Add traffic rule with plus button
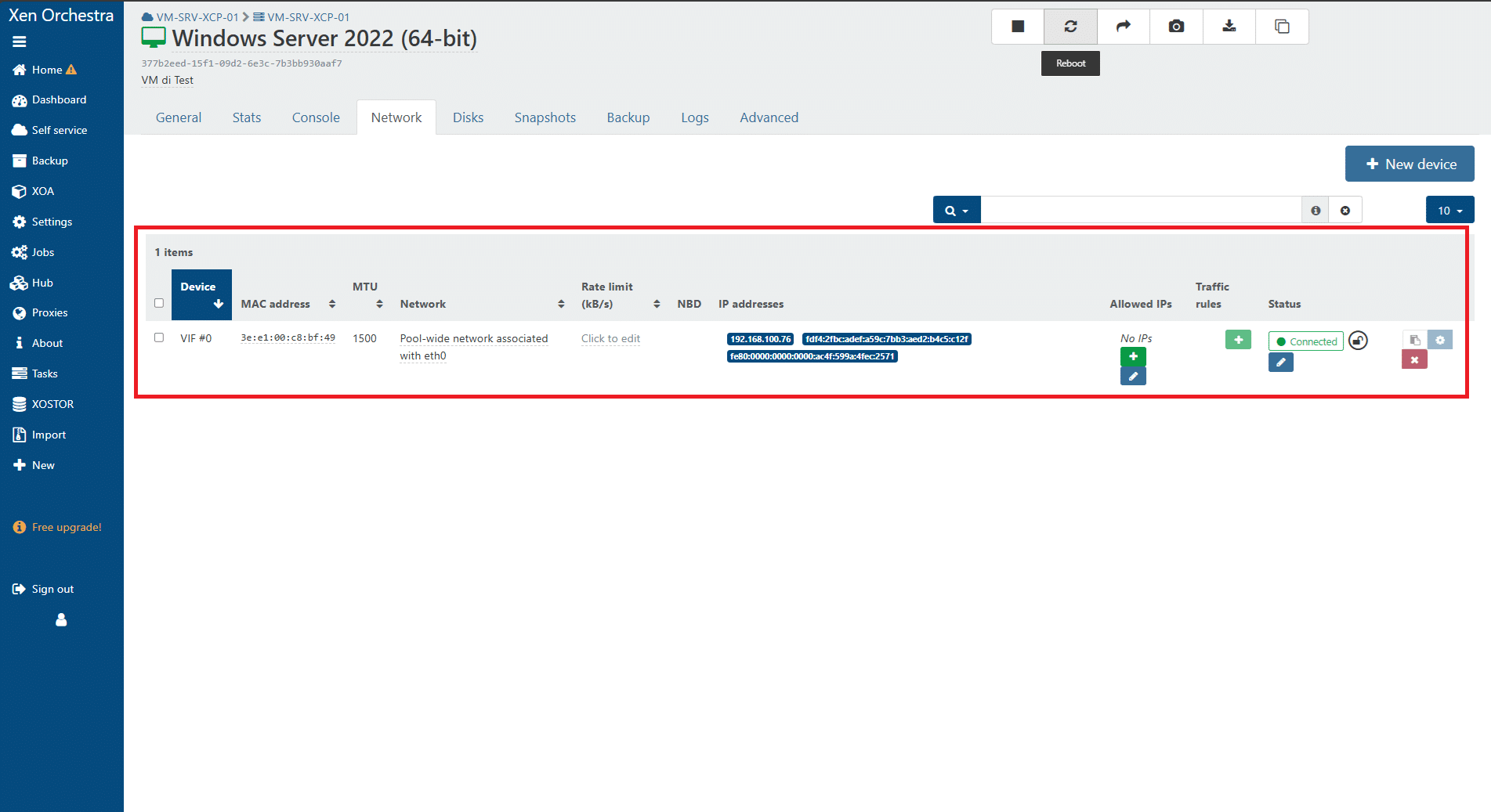This screenshot has width=1491, height=812. (x=1238, y=340)
